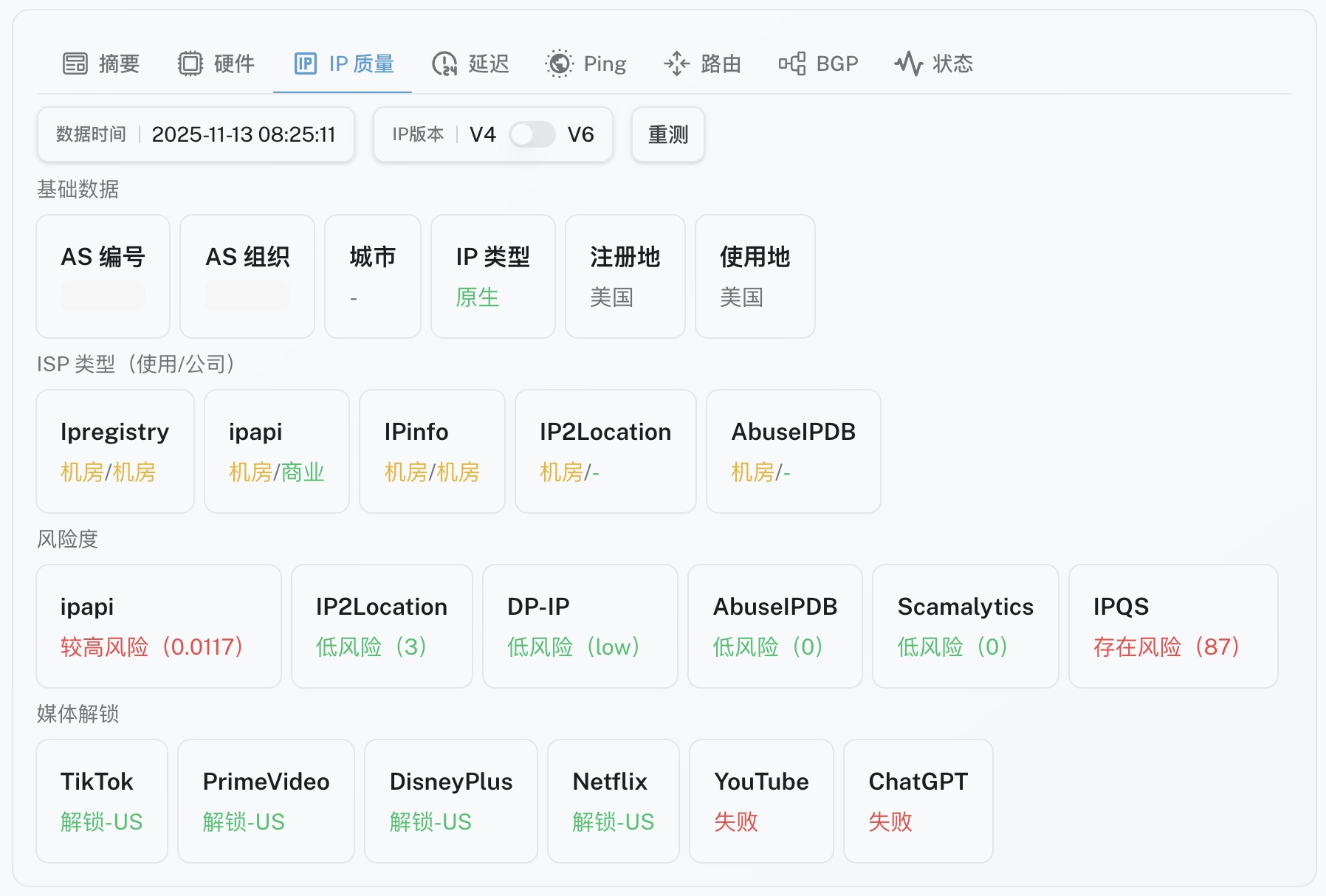Click the BGP network icon
The width and height of the screenshot is (1326, 896).
coord(791,64)
